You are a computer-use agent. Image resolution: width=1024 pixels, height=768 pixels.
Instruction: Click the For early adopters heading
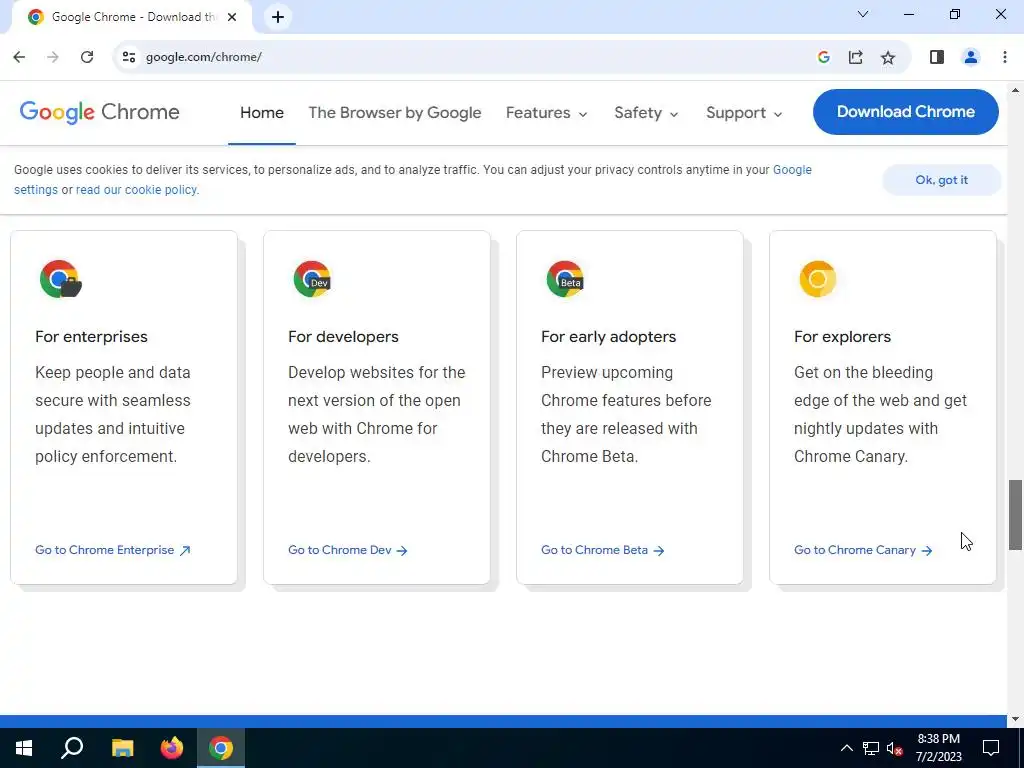pos(608,336)
